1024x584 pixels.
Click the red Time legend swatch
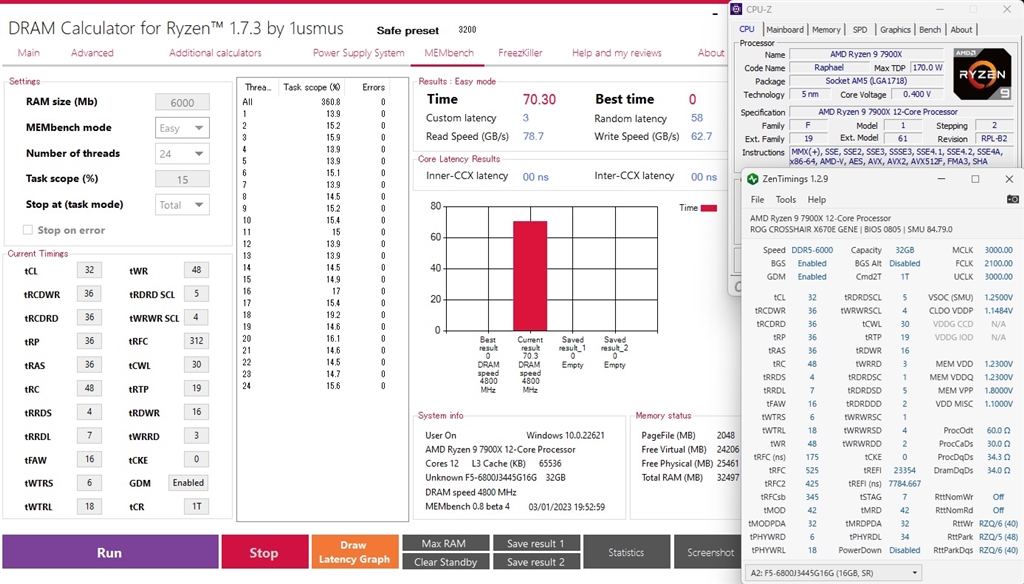[709, 208]
